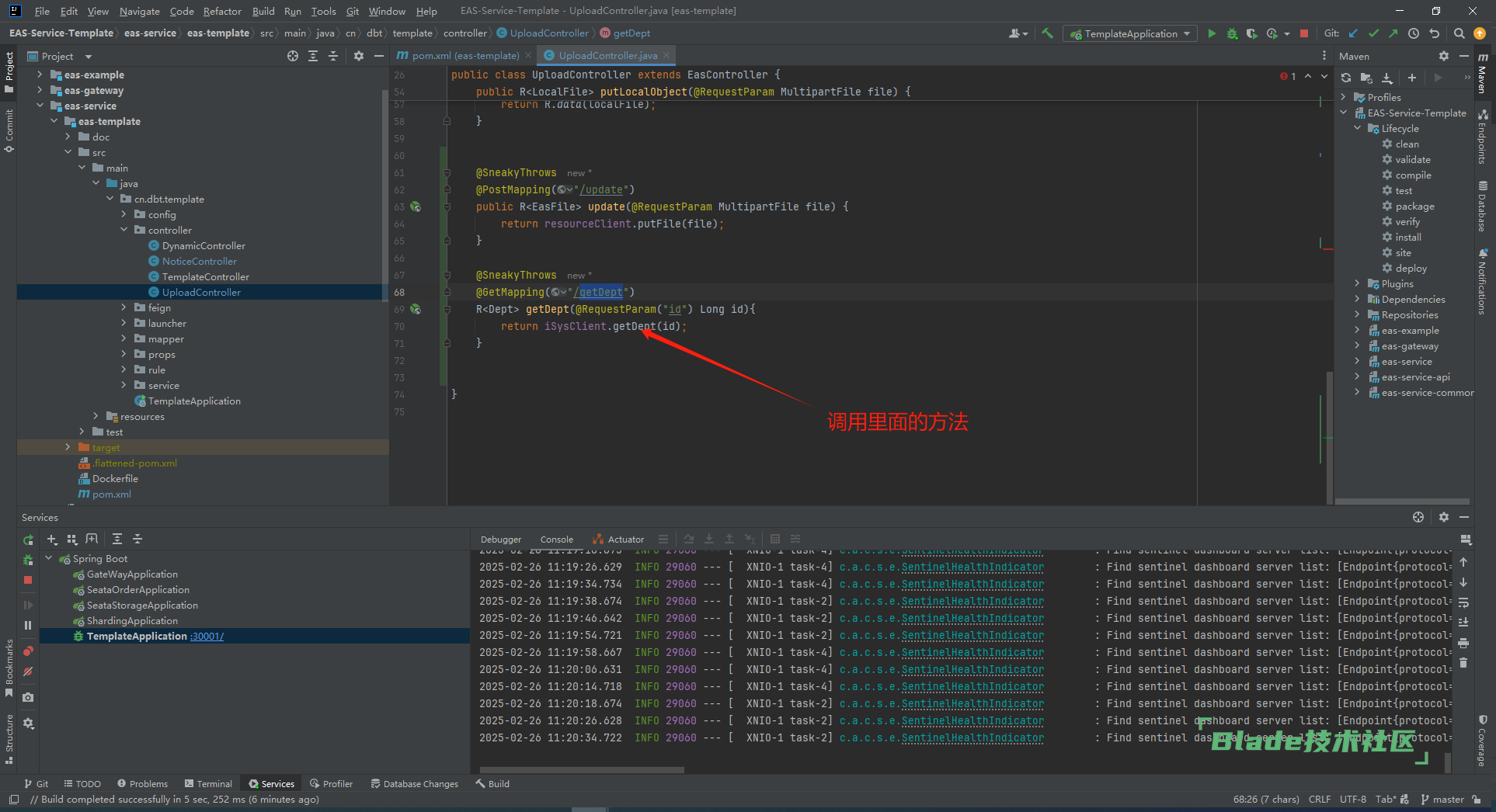Toggle the Project tool window on the left stripe

(9, 71)
